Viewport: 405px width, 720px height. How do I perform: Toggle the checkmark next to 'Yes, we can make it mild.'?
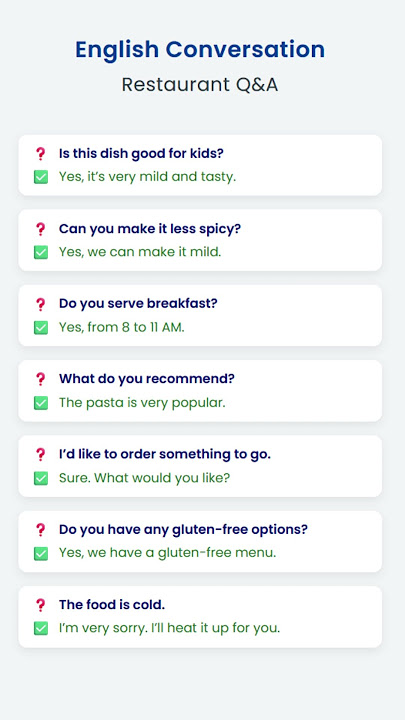pos(41,252)
